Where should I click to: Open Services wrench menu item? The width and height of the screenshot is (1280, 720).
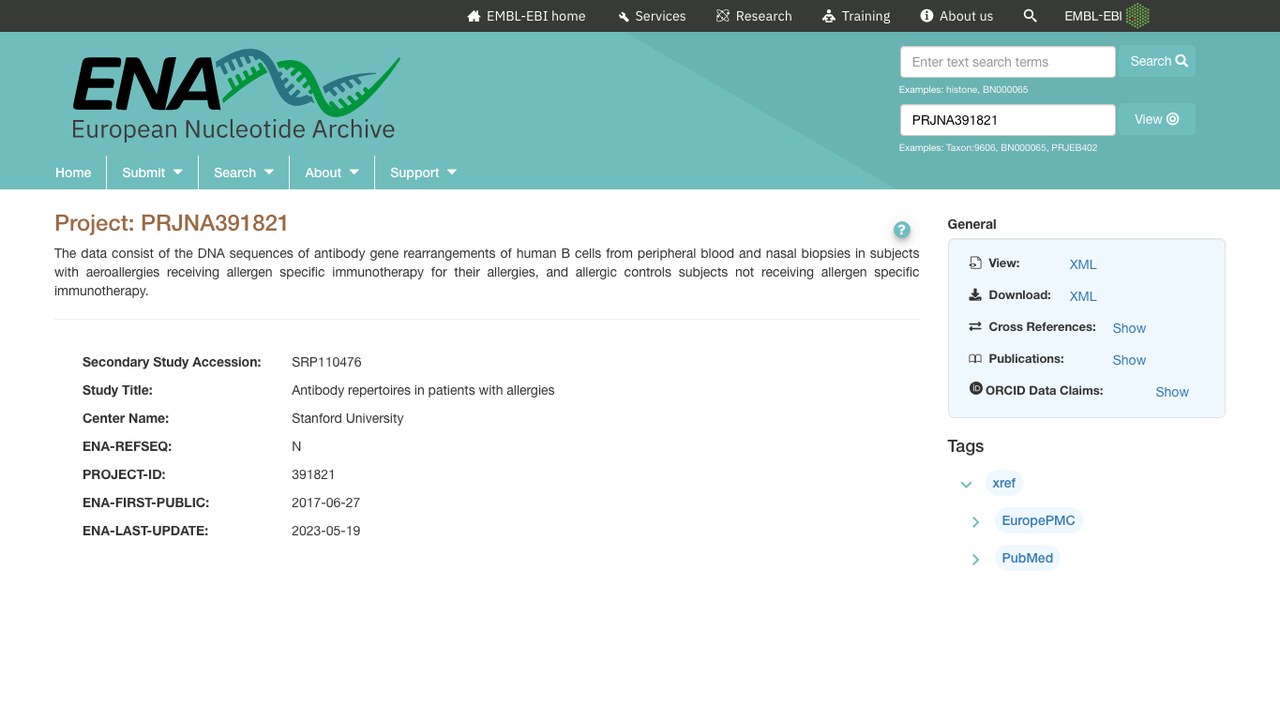[651, 16]
